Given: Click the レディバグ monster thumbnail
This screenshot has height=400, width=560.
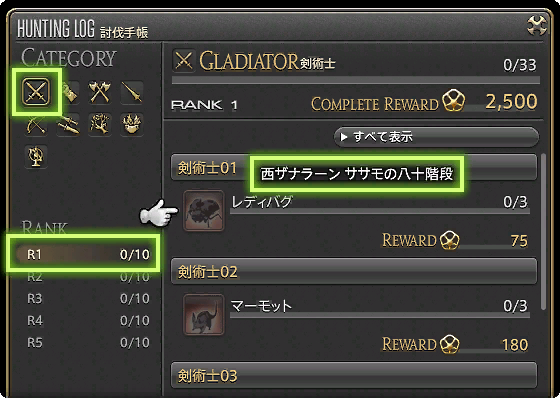Looking at the screenshot, I should coord(204,210).
